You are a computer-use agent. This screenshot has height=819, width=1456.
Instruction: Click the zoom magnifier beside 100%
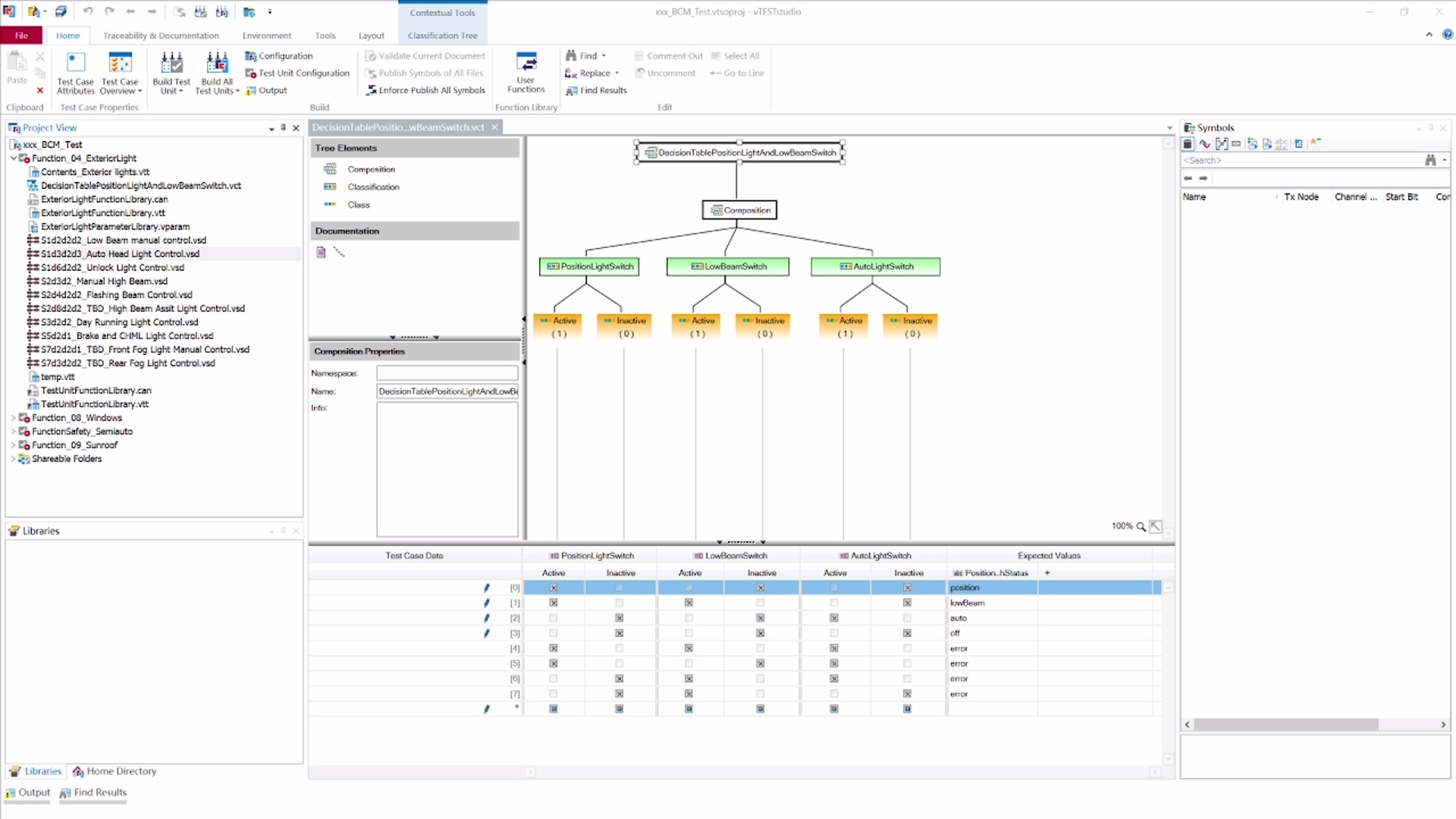click(x=1141, y=526)
